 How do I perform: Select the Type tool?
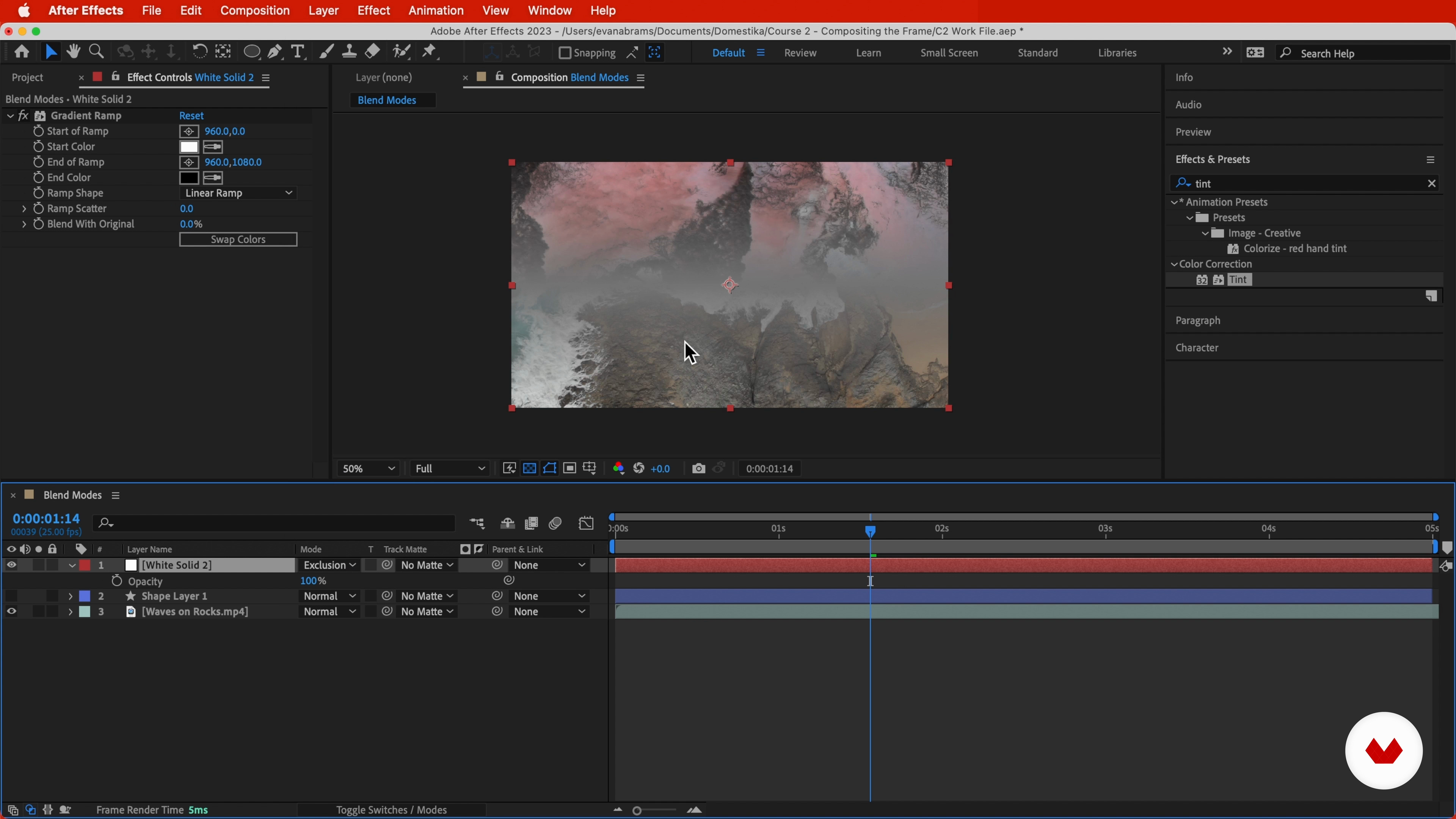click(297, 52)
